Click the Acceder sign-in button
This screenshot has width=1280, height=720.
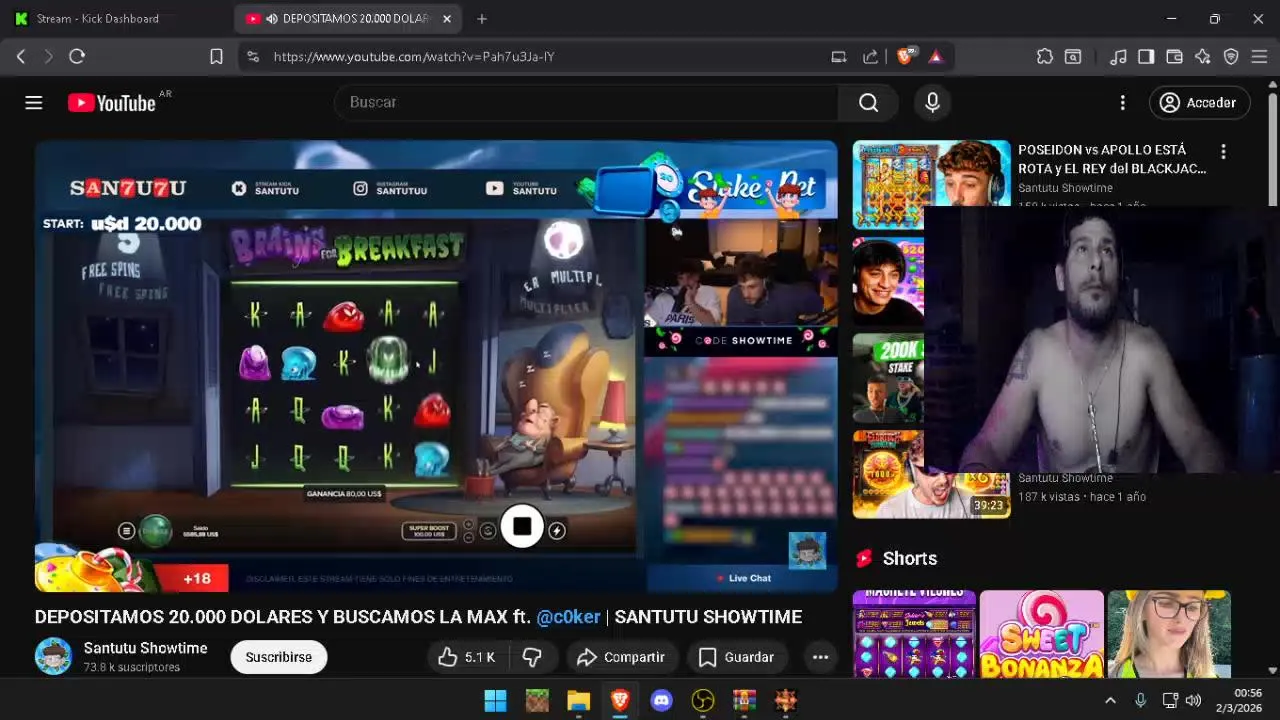pos(1198,103)
